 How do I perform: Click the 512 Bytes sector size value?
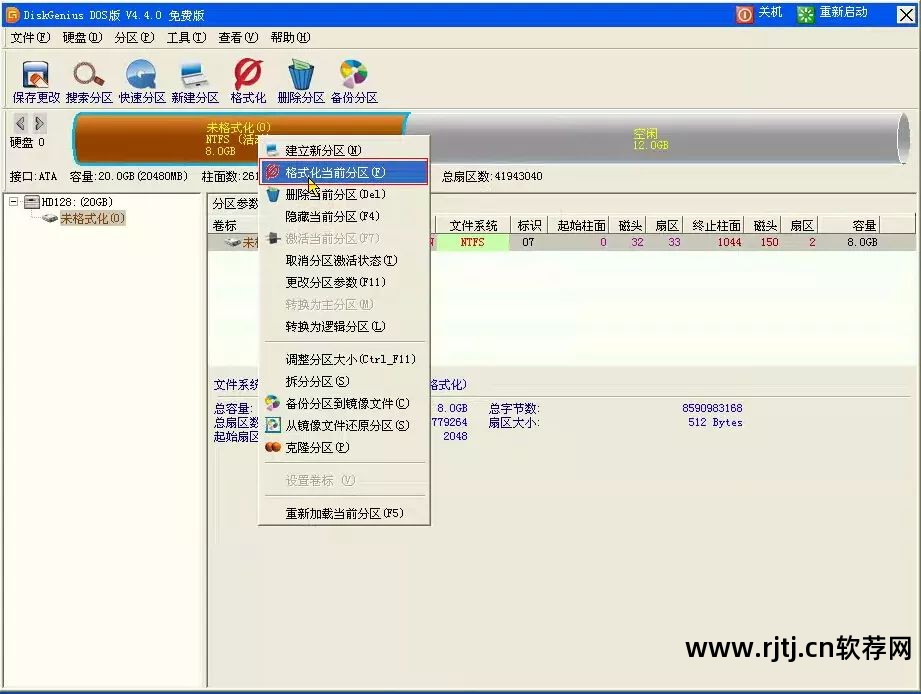coord(715,423)
